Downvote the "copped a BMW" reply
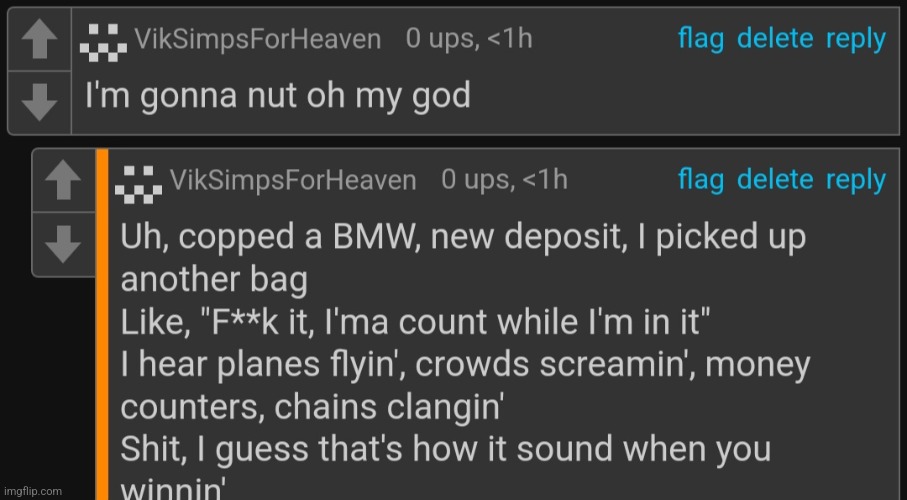Screen dimensions: 907x500 point(64,241)
